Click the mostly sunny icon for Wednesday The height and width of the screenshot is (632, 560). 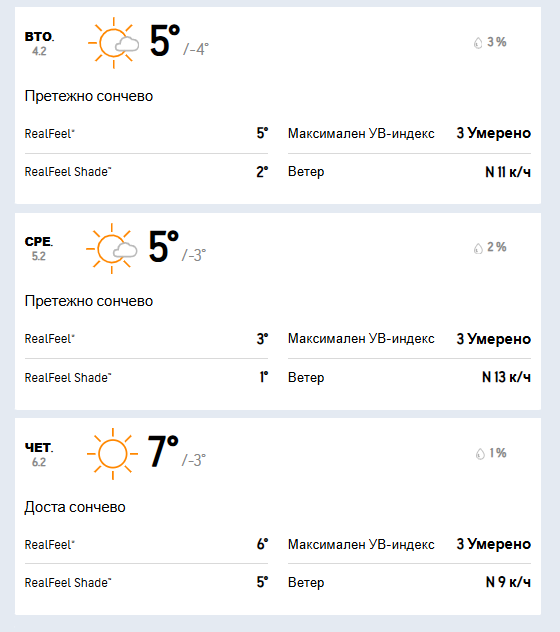(112, 249)
